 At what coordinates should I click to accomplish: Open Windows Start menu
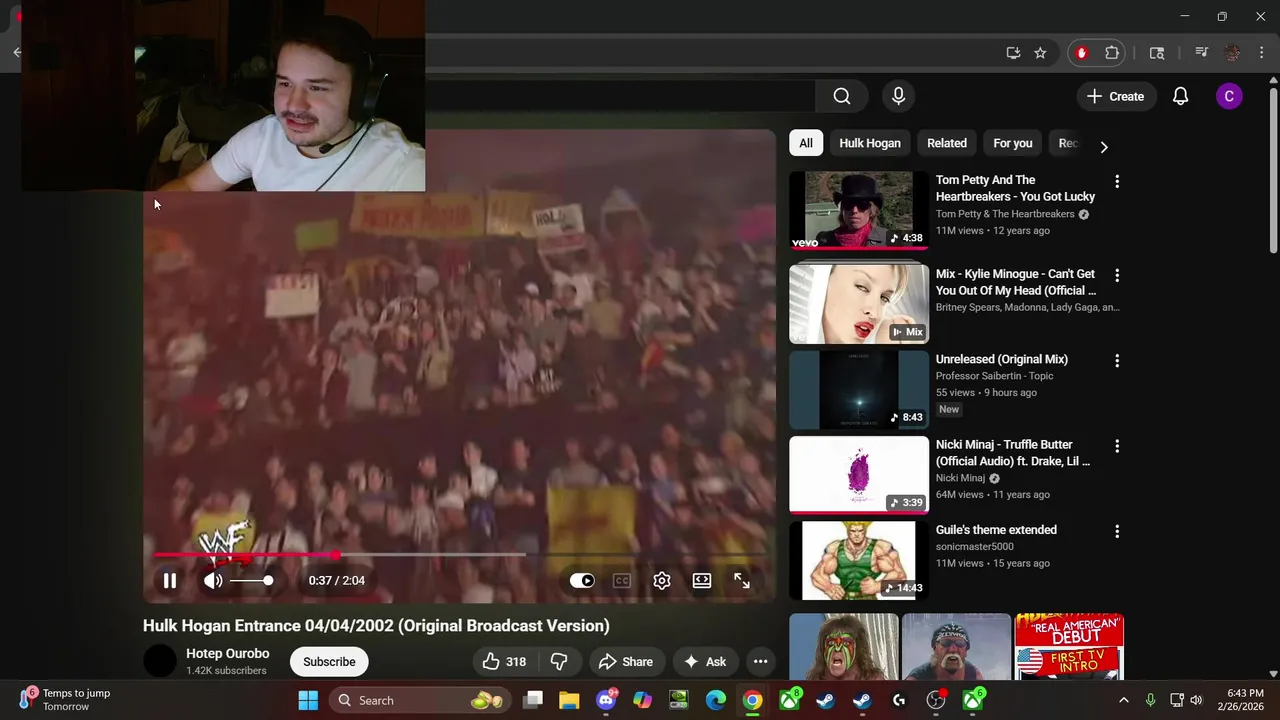click(308, 700)
